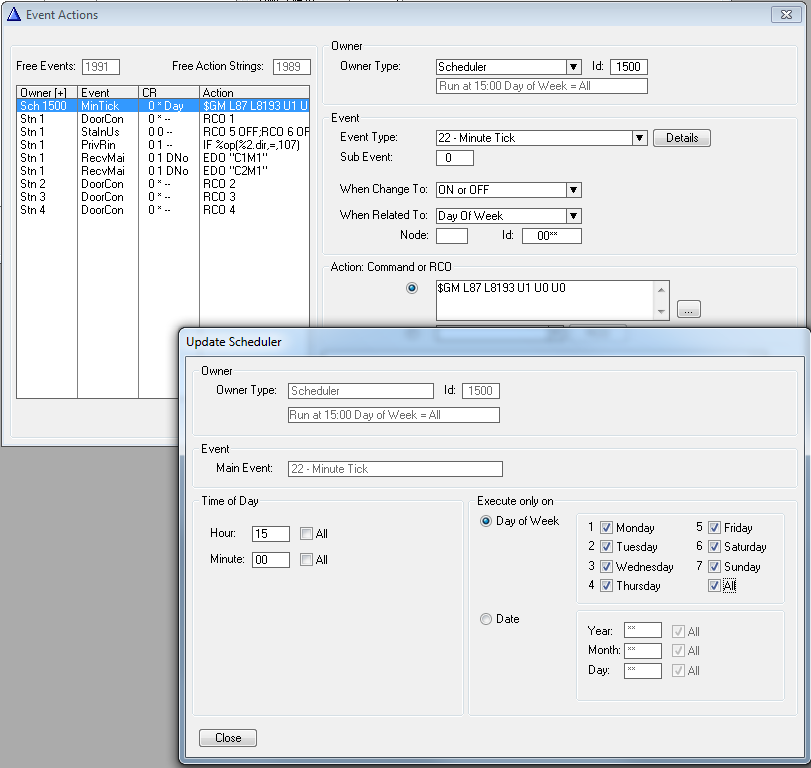811x768 pixels.
Task: Open the When Related To dropdown
Action: [x=573, y=215]
